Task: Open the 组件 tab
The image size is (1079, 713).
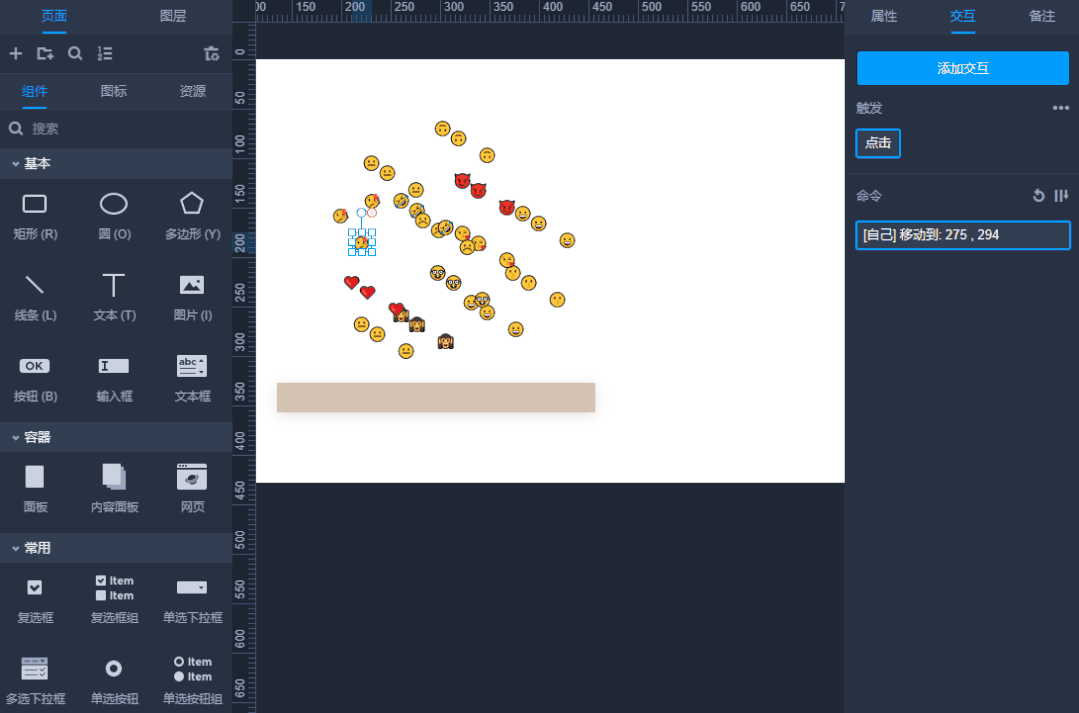Action: click(34, 91)
